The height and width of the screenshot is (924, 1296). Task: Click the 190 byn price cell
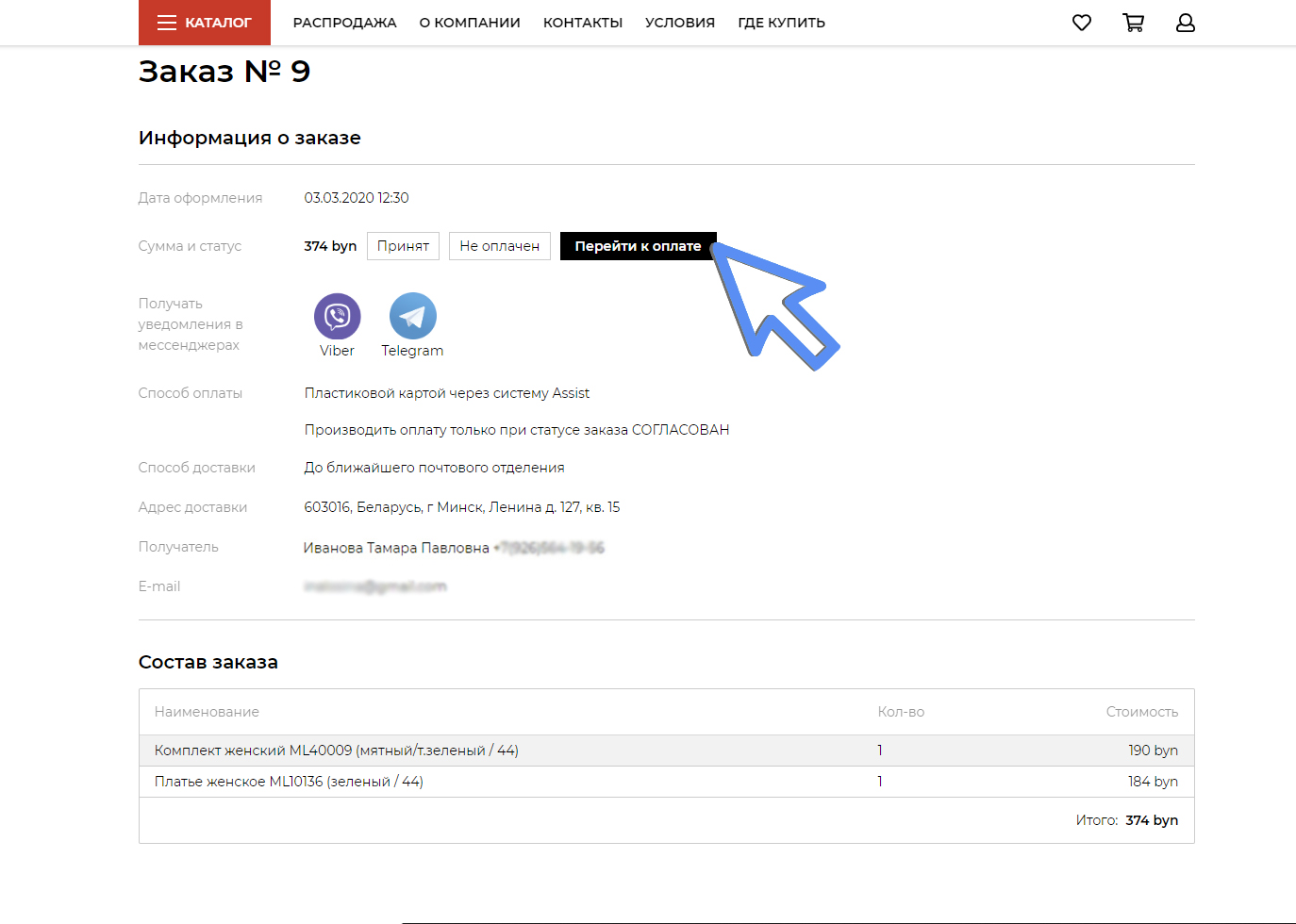pyautogui.click(x=1153, y=751)
